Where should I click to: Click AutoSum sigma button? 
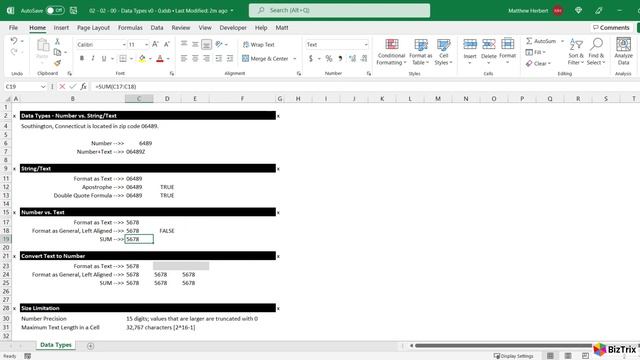541,41
